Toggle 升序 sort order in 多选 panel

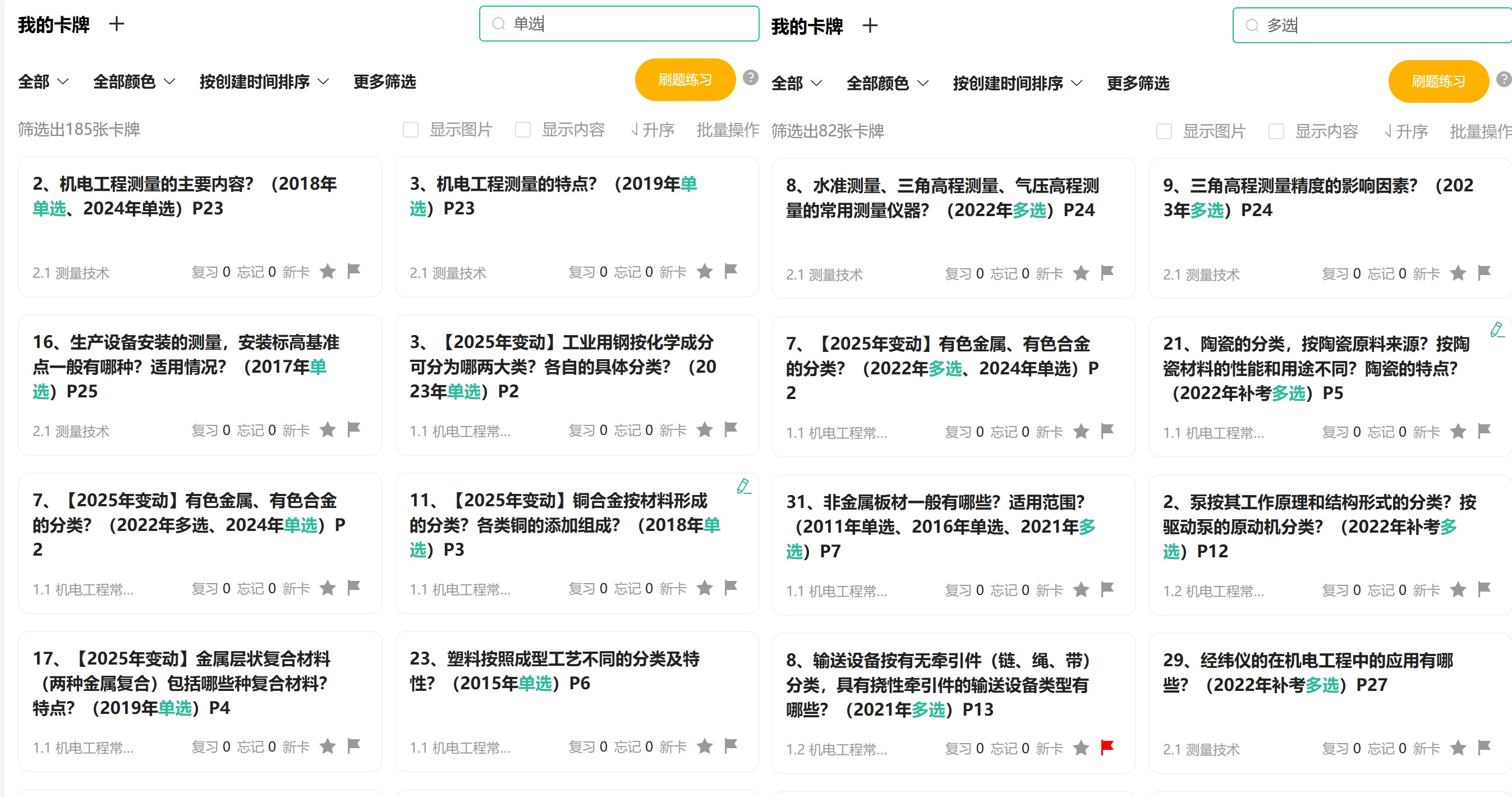[x=1405, y=131]
